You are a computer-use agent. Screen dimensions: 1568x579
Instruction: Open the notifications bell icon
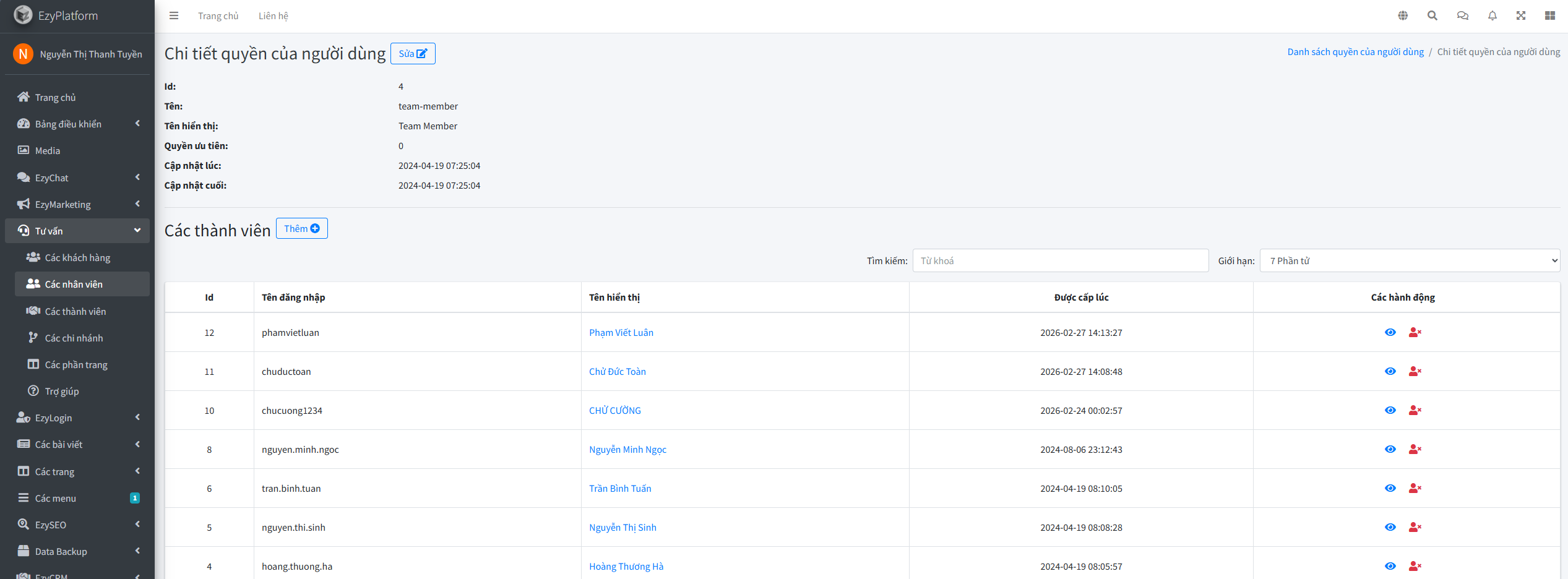(x=1492, y=16)
